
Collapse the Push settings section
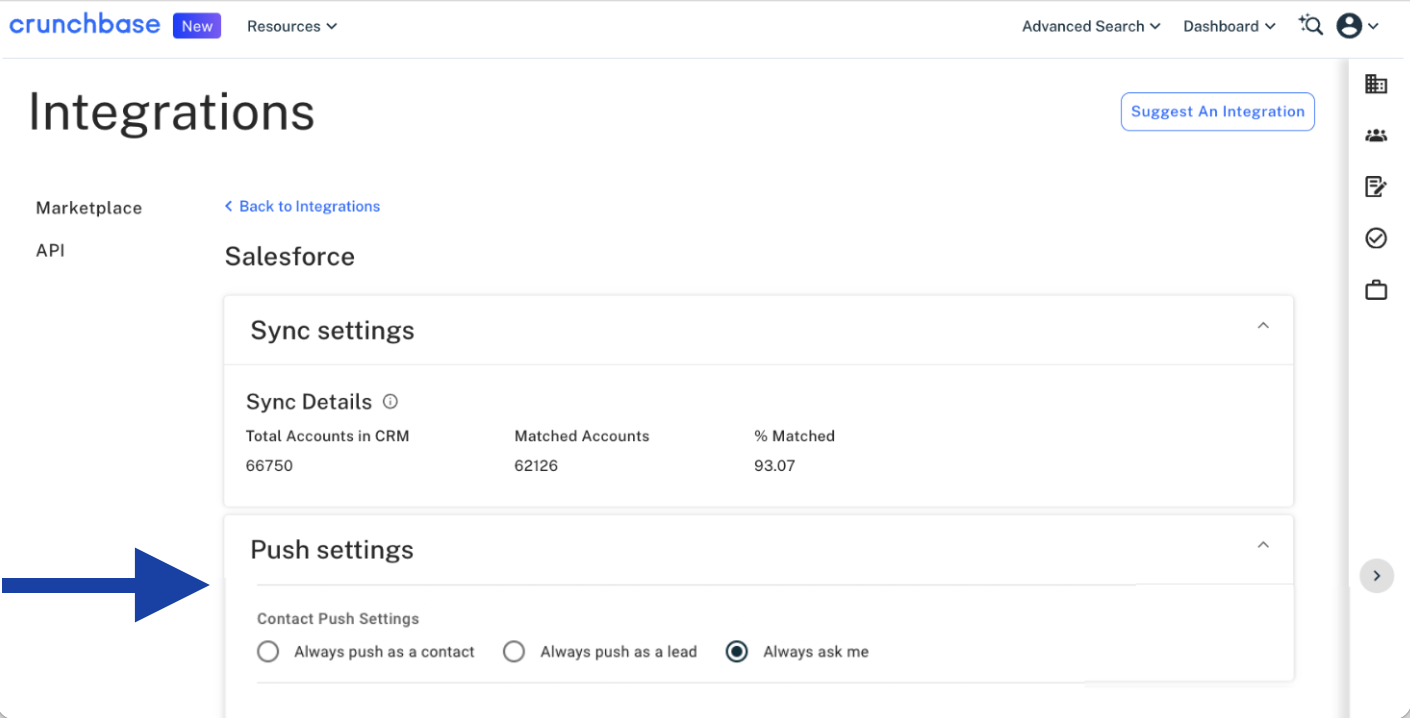click(x=1263, y=545)
